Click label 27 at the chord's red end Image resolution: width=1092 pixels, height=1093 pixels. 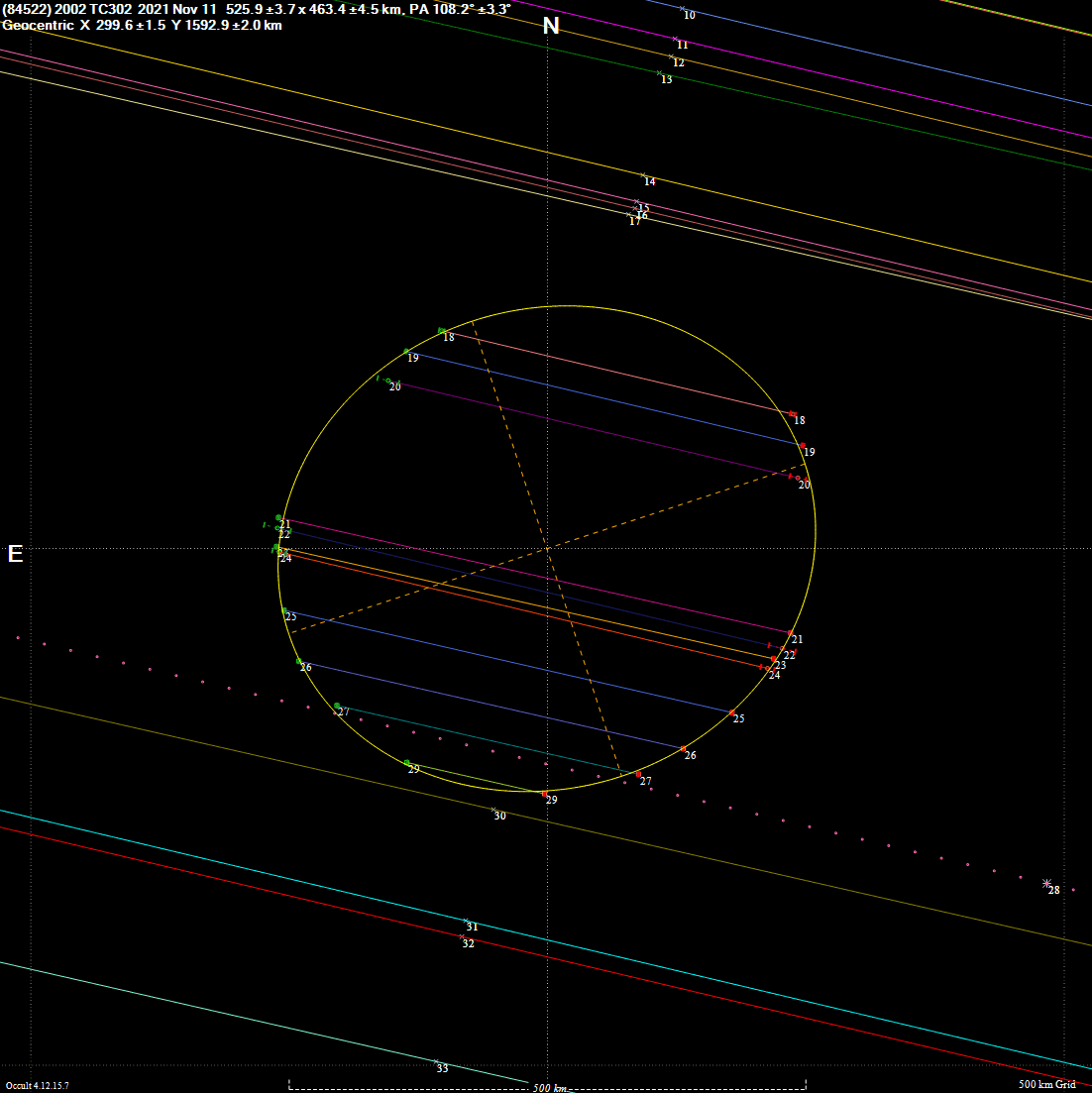(646, 782)
